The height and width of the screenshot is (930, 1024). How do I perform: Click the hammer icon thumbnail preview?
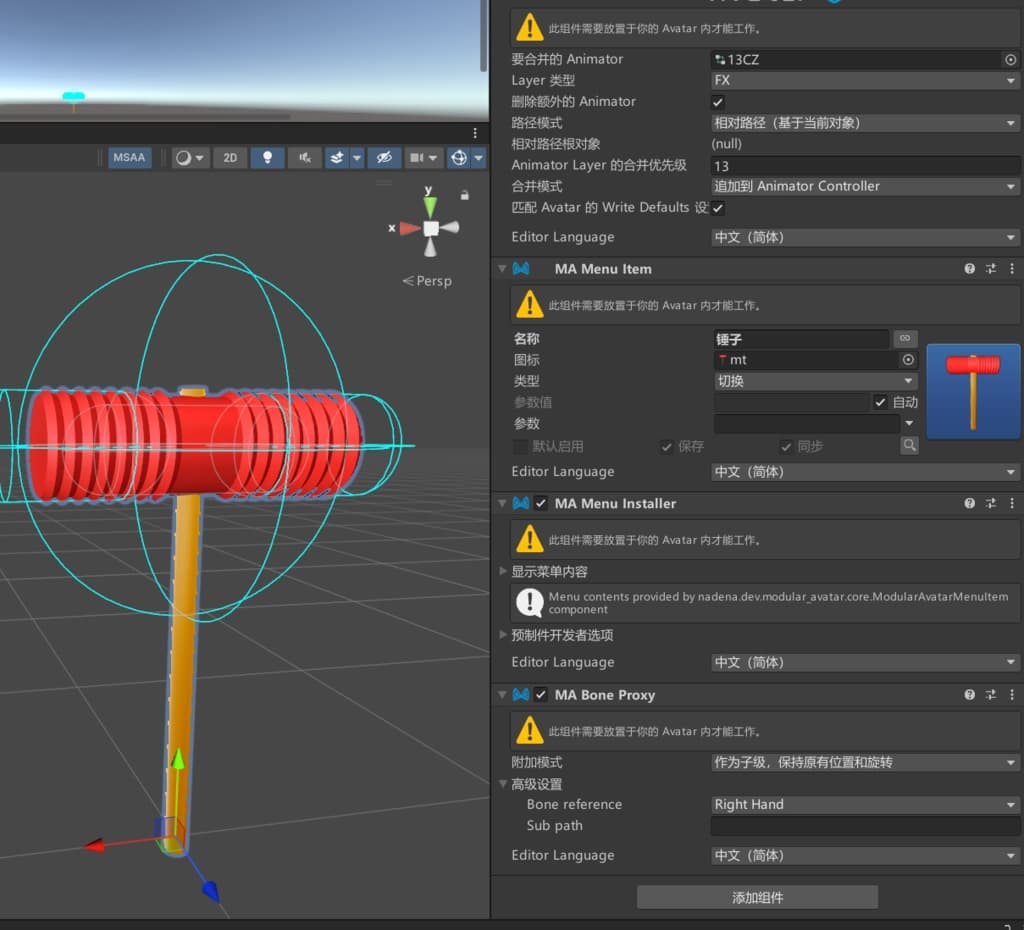pyautogui.click(x=972, y=391)
